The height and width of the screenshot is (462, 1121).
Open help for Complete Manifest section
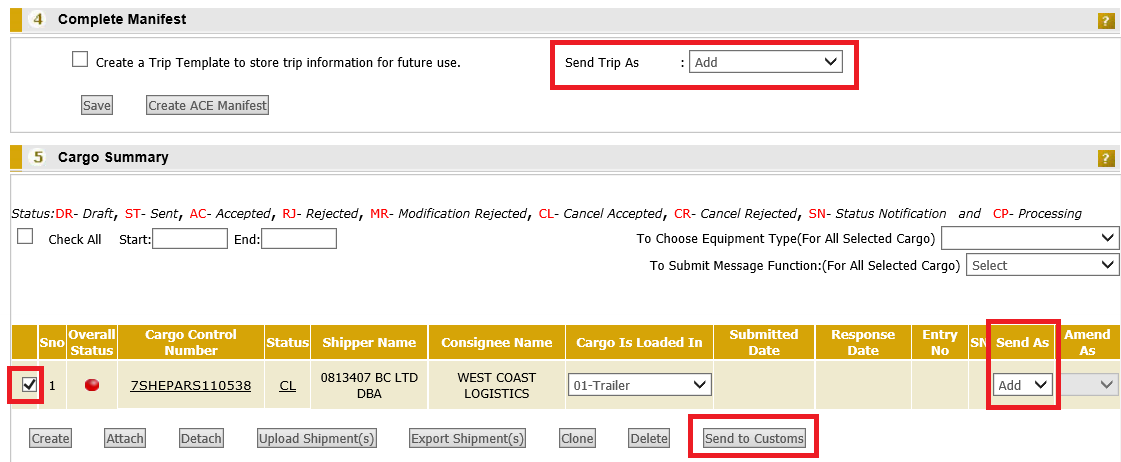coord(1105,21)
